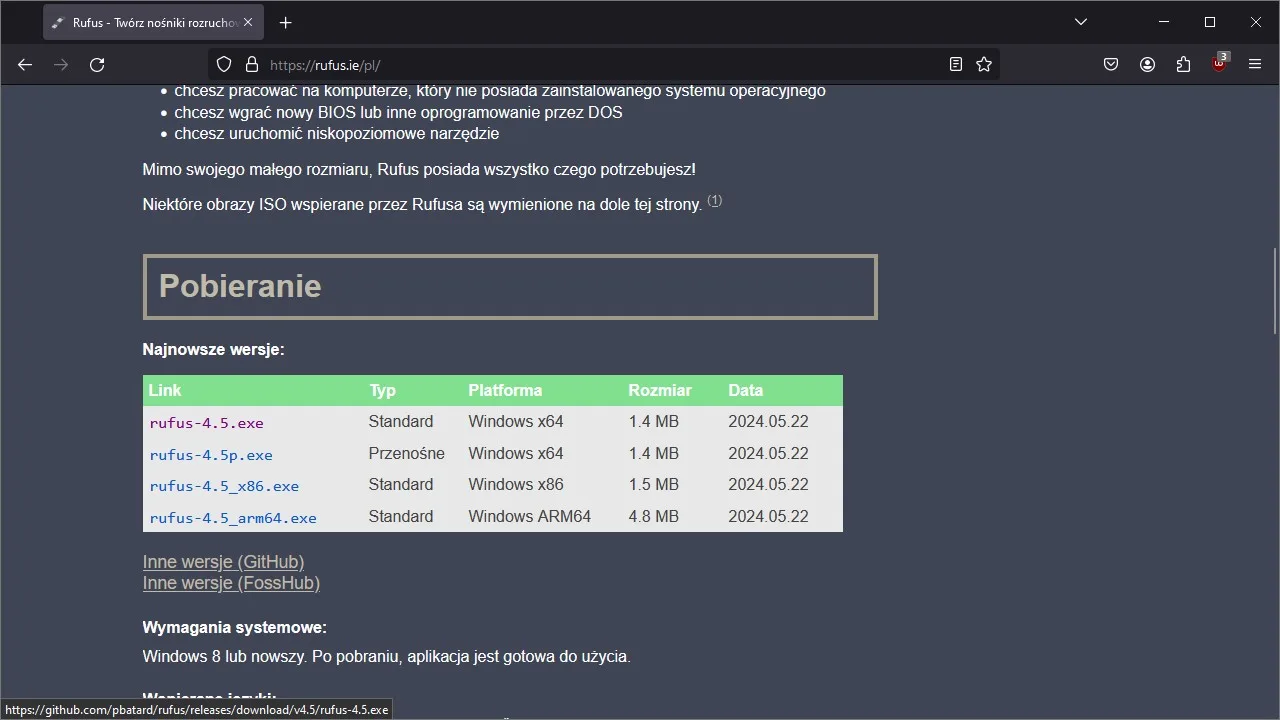This screenshot has height=720, width=1280.
Task: Click the footnote (1) superscript link
Action: click(x=714, y=200)
